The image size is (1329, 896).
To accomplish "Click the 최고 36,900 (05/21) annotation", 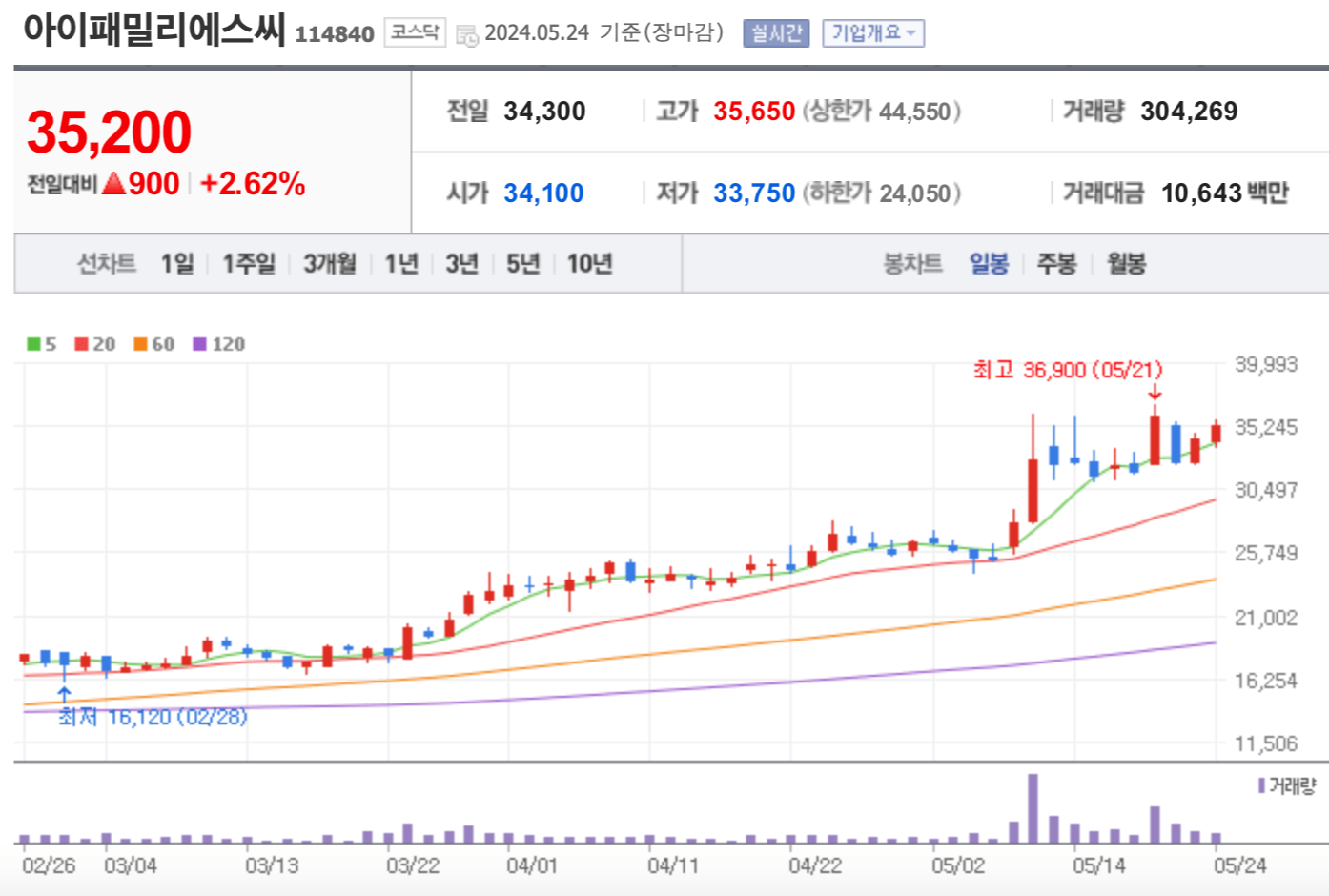I will tap(1068, 369).
